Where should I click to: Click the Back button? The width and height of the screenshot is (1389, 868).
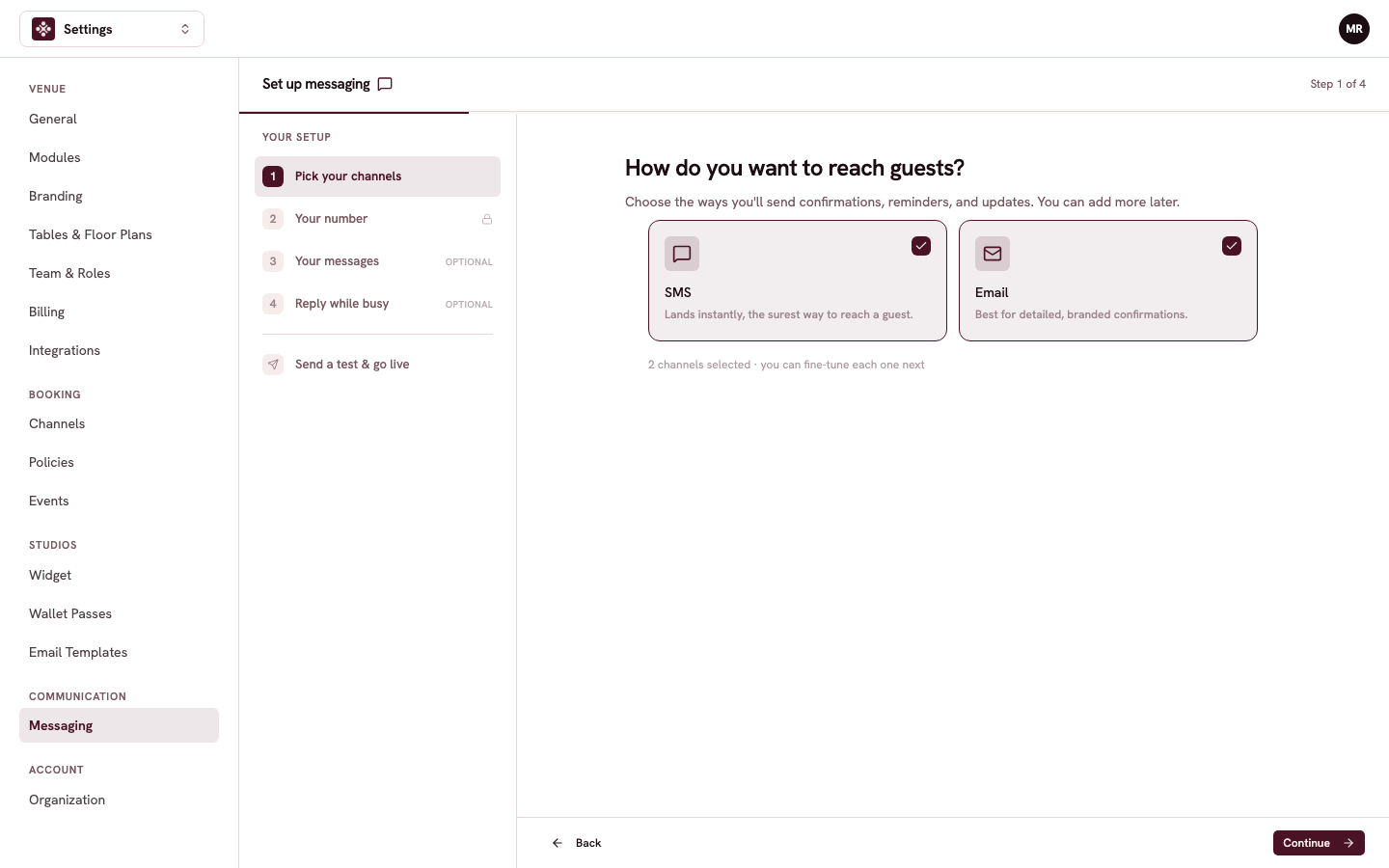coord(577,843)
